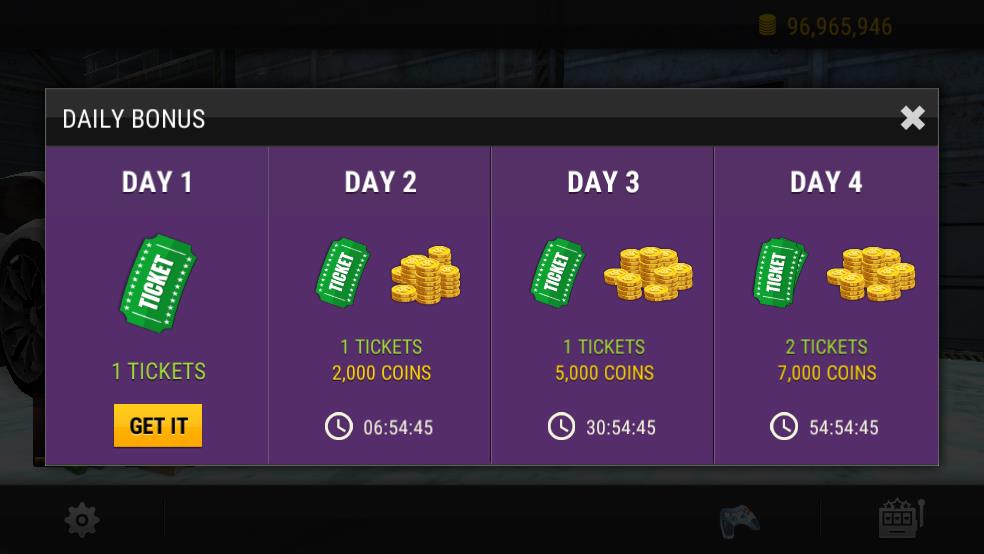Image resolution: width=984 pixels, height=554 pixels.
Task: Open the slot machine icon in bottom bar
Action: pos(900,519)
